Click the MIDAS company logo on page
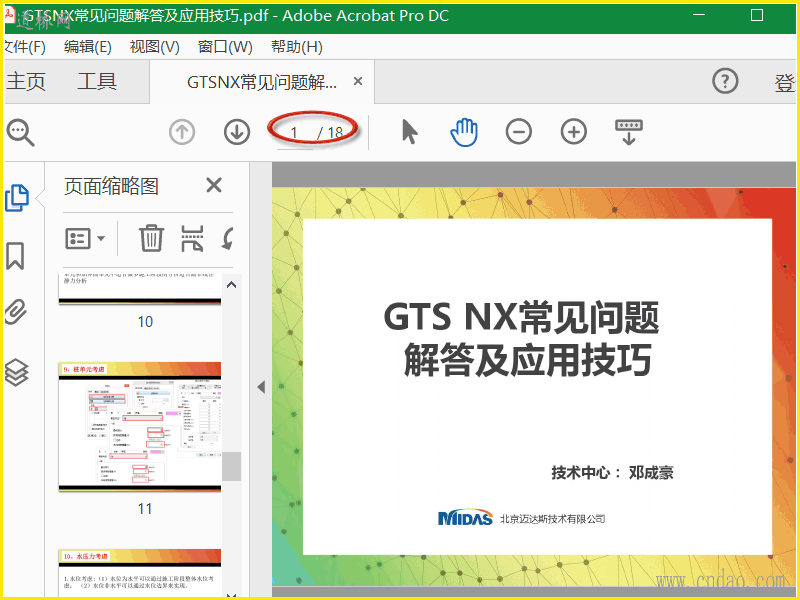This screenshot has width=800, height=600. click(465, 517)
